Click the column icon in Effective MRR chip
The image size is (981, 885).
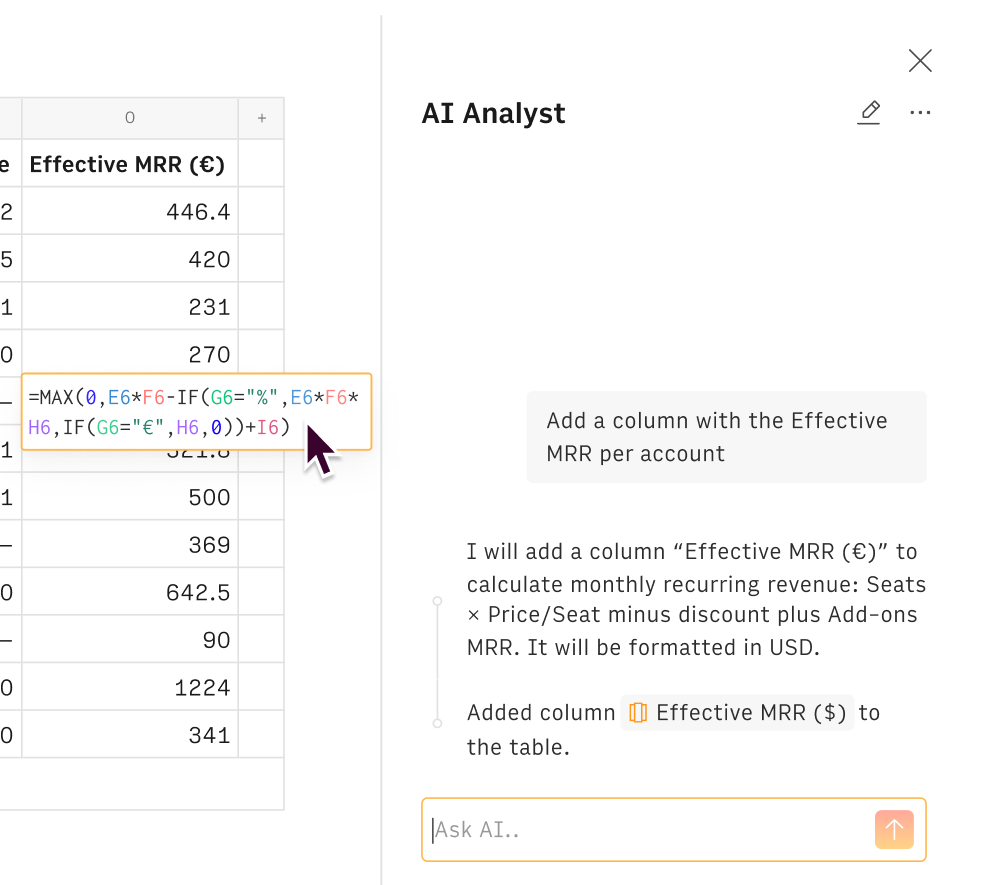(637, 713)
